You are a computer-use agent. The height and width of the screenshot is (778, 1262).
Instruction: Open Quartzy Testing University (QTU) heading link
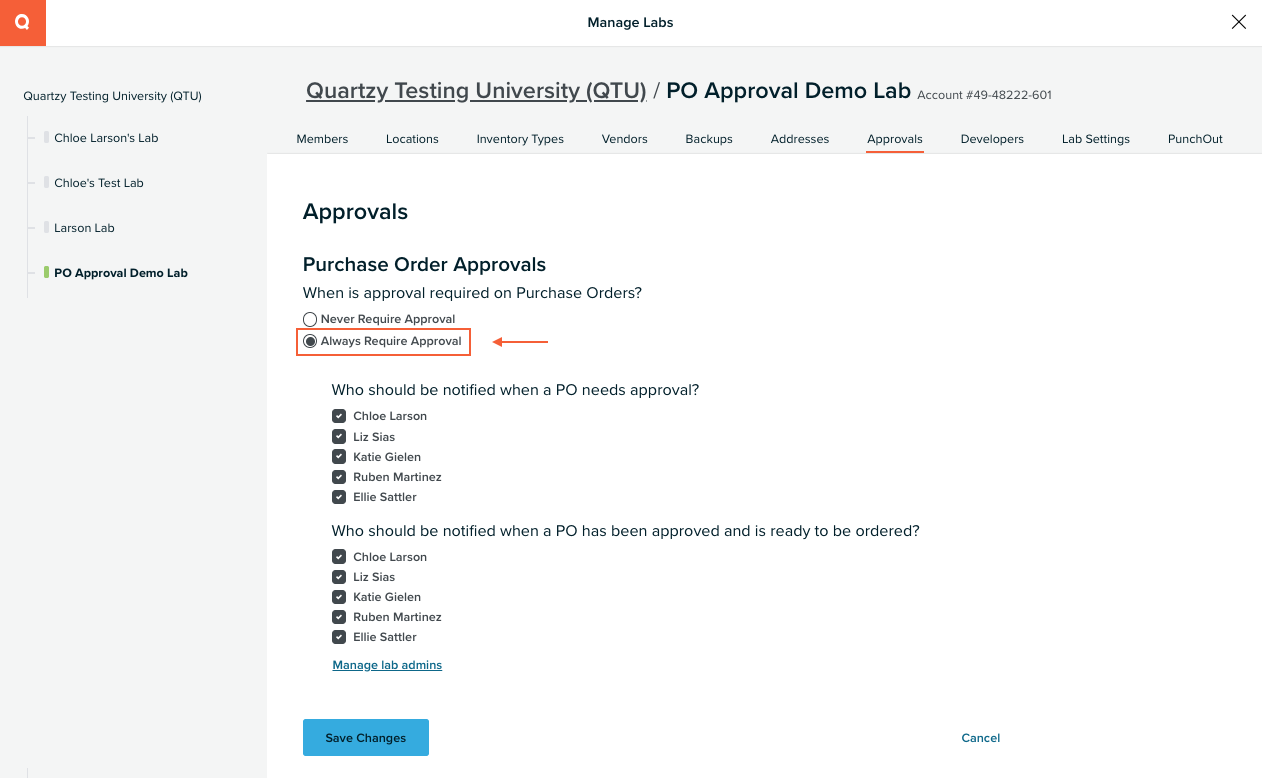pyautogui.click(x=476, y=91)
